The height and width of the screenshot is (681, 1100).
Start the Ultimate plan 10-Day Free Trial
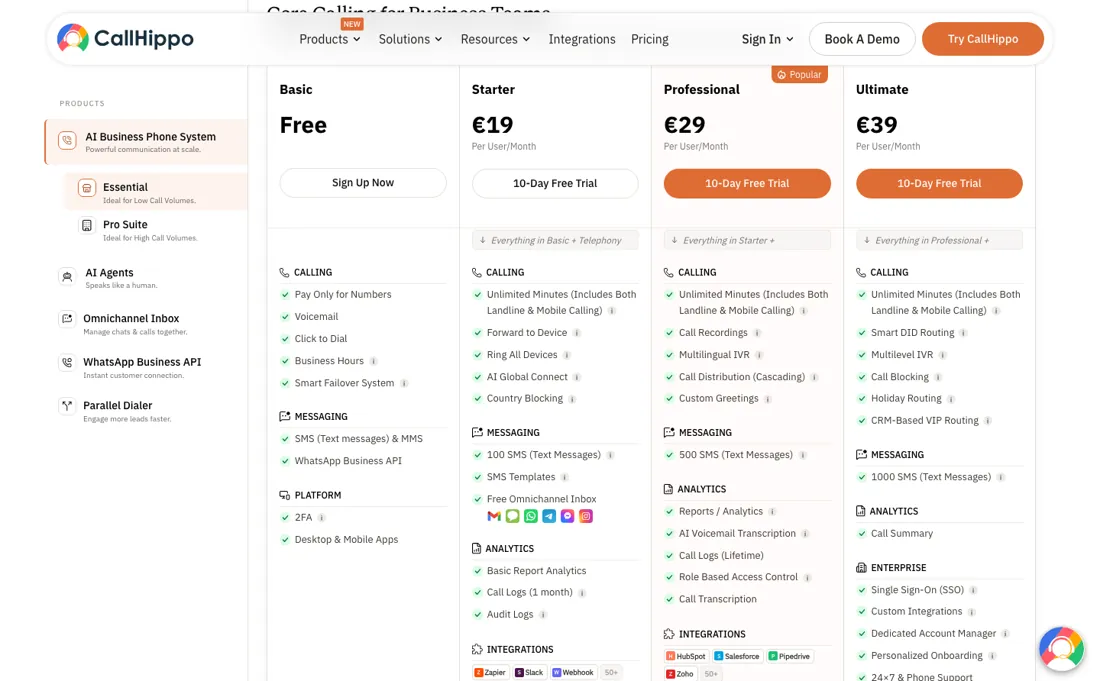(x=939, y=184)
